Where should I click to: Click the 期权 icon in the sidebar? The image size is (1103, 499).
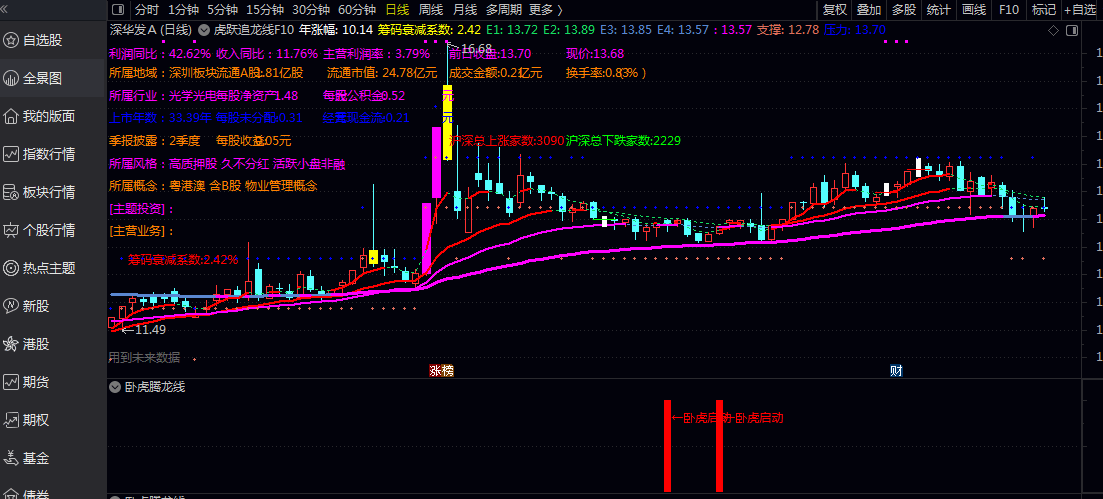[11, 420]
